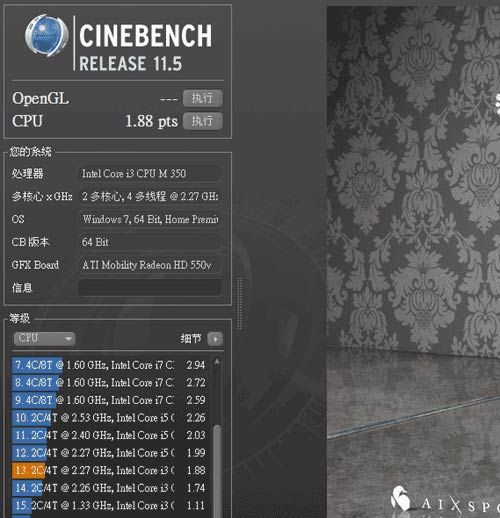Select ranking row 11 Core i5 at 2.40 GHz
Screen dimensions: 500x518
(x=110, y=435)
